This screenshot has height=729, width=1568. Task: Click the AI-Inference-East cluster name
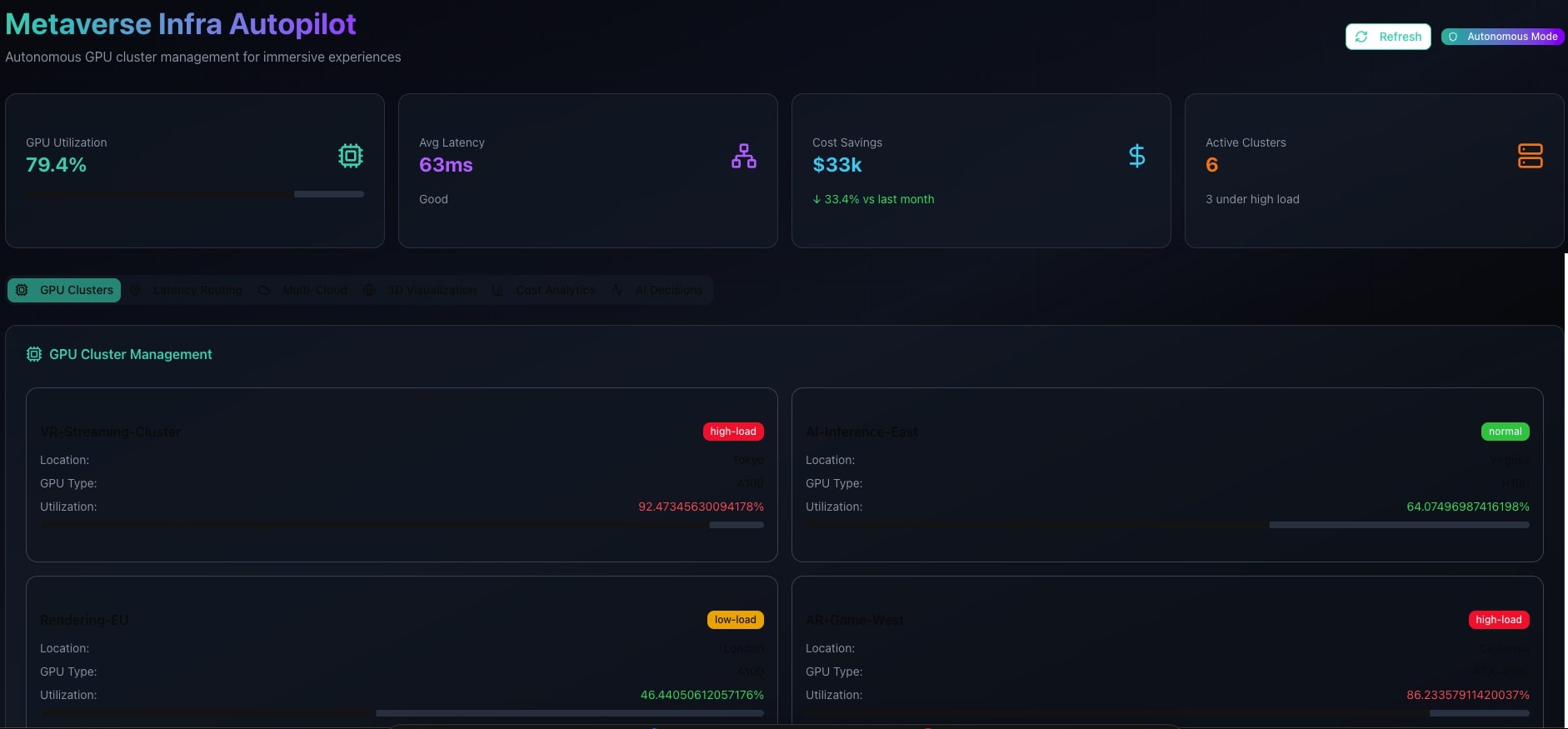[861, 432]
